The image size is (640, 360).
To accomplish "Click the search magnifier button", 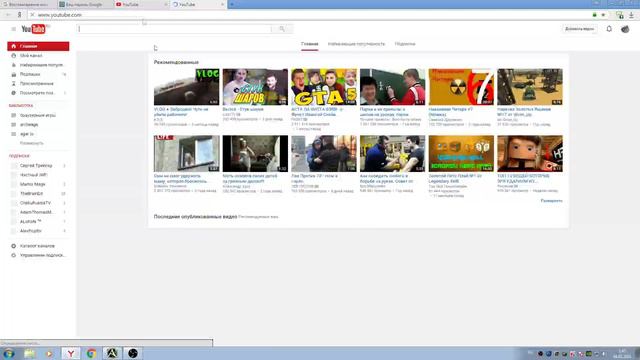I will pyautogui.click(x=282, y=29).
